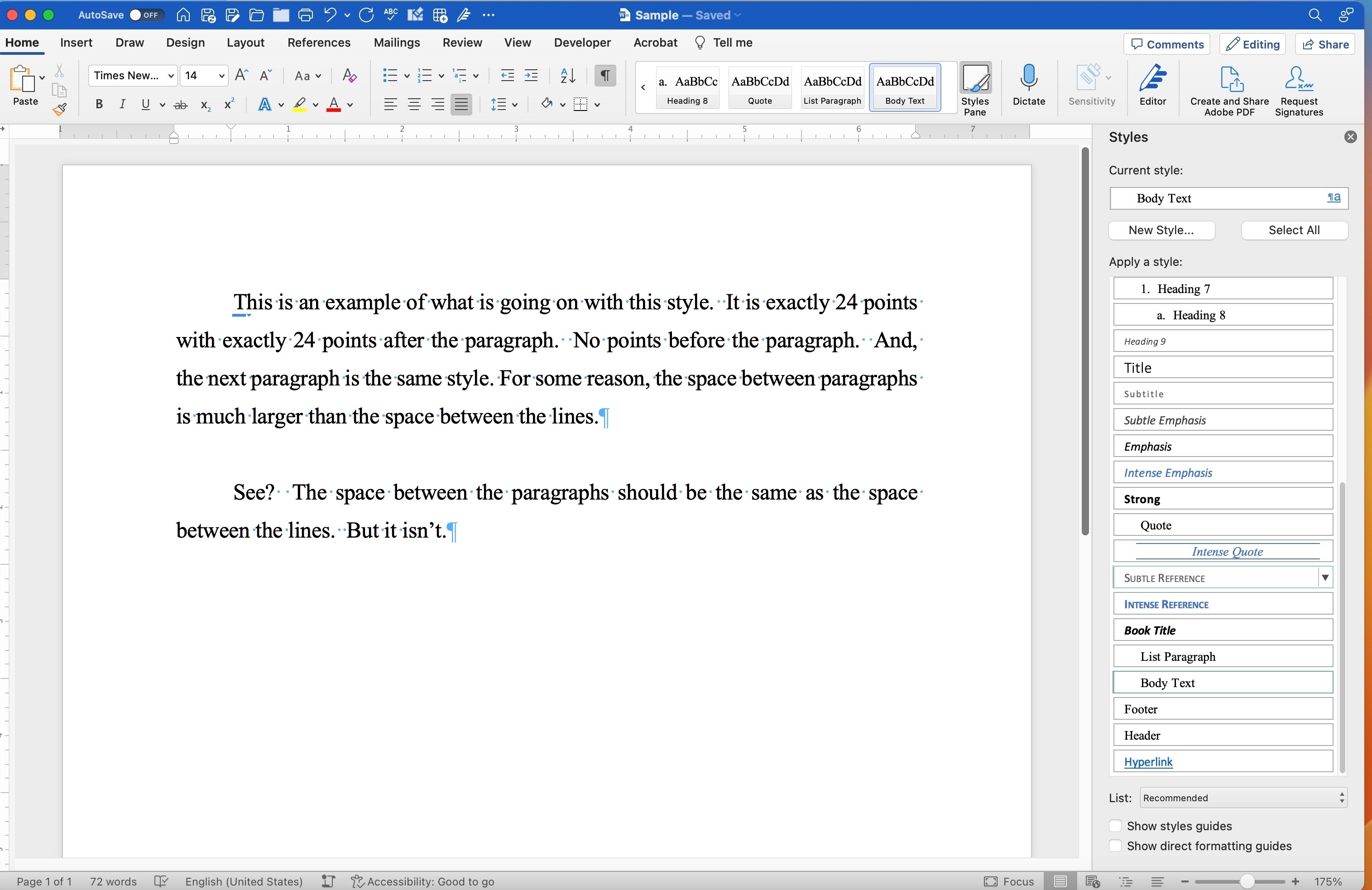Click the yellow text highlight color
Screen dimensions: 1372x890
click(x=299, y=105)
